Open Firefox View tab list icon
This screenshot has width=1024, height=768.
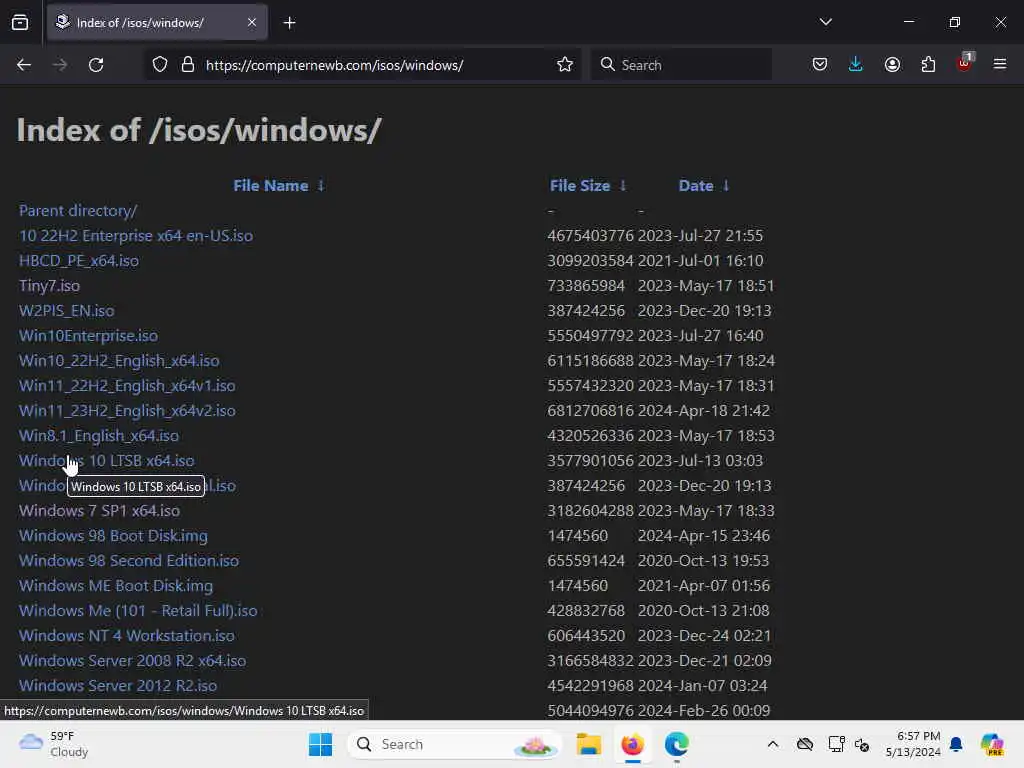20,23
